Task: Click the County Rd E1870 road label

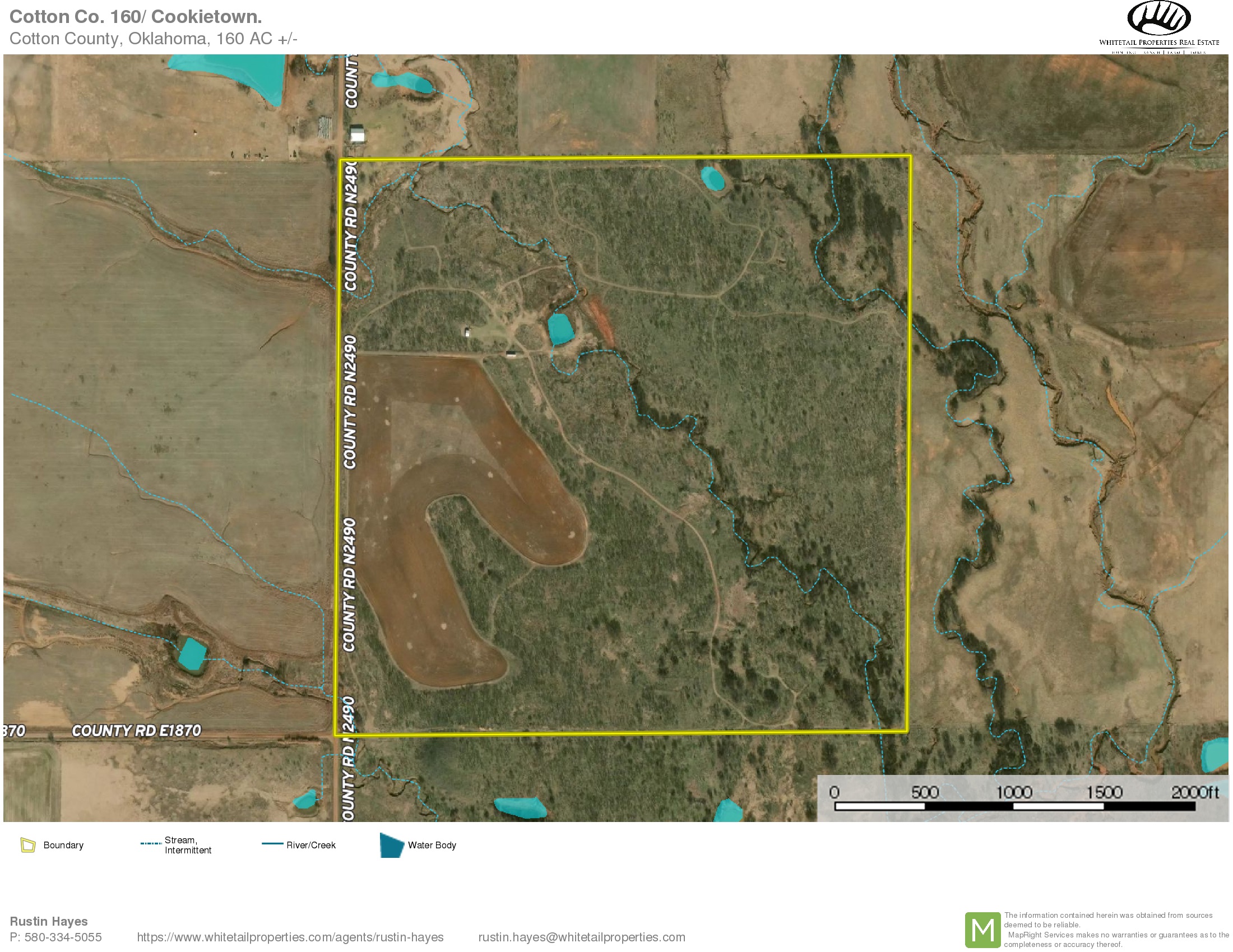Action: (136, 731)
